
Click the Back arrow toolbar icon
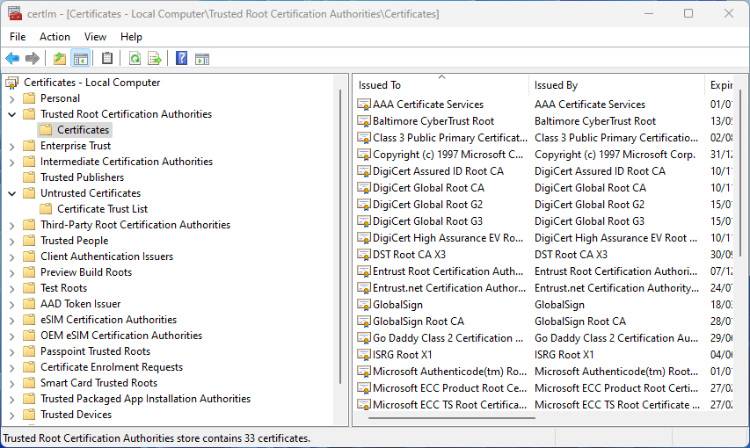13,59
